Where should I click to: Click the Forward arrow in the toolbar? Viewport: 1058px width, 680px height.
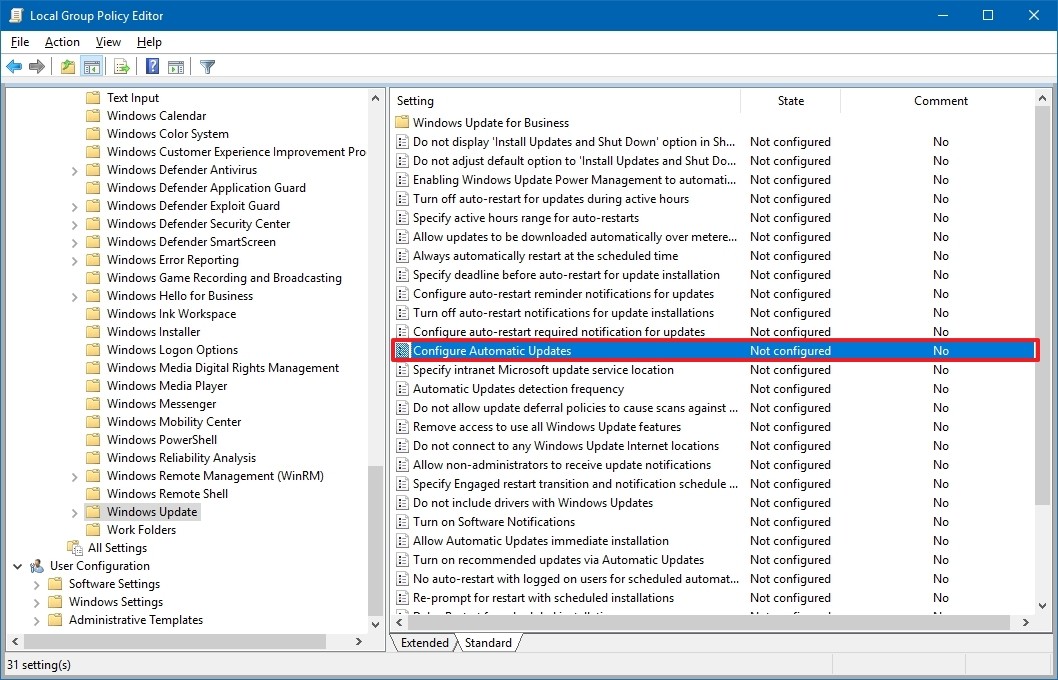[37, 66]
